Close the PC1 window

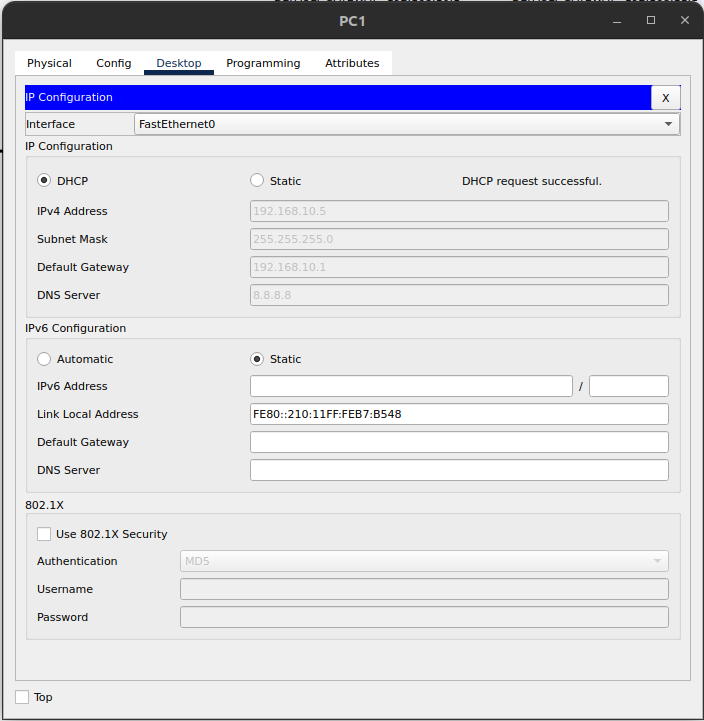coord(685,20)
